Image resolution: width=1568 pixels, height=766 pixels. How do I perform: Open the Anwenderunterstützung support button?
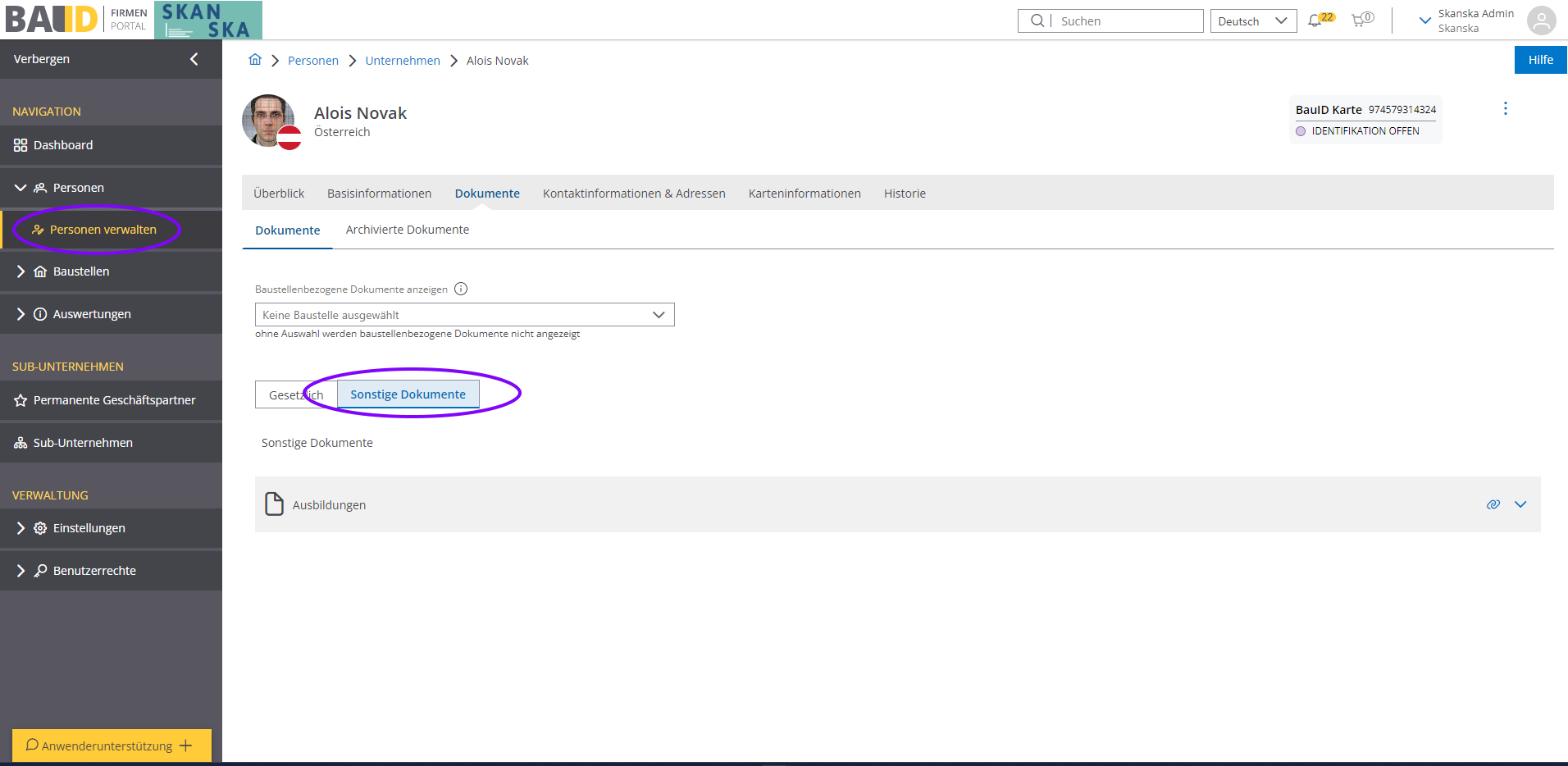pos(112,745)
